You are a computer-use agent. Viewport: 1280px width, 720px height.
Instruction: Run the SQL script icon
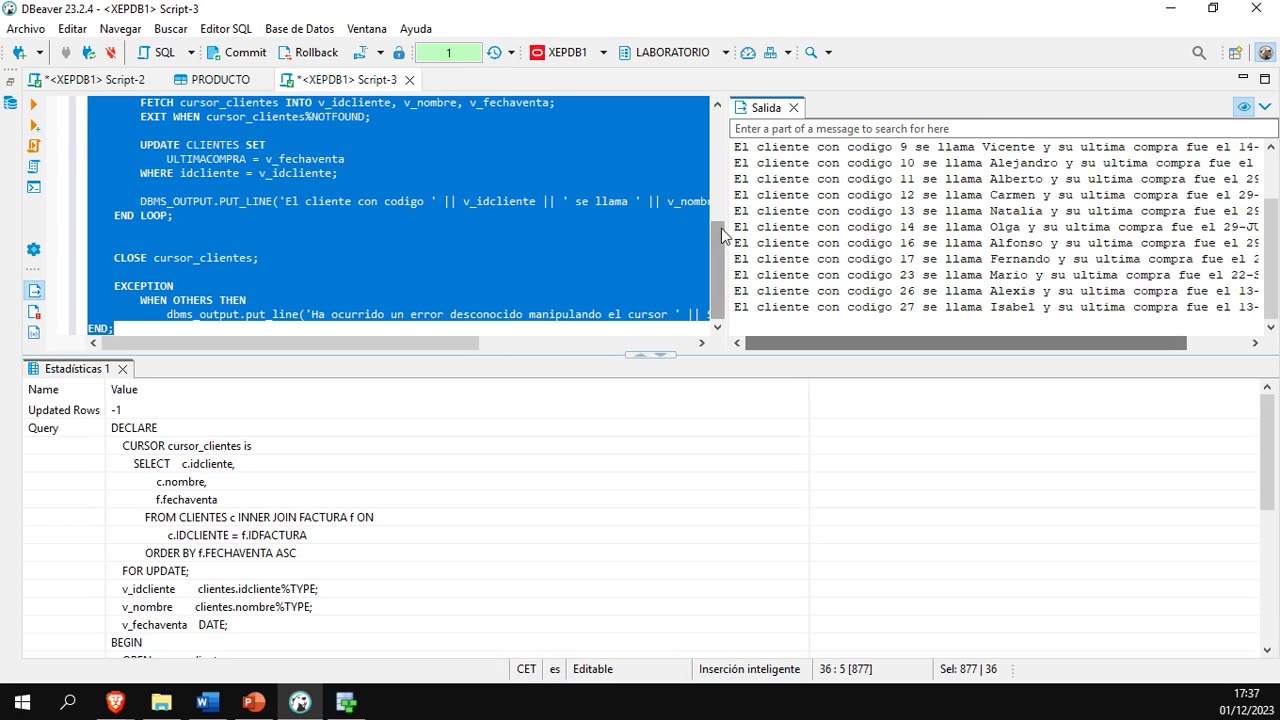(34, 146)
